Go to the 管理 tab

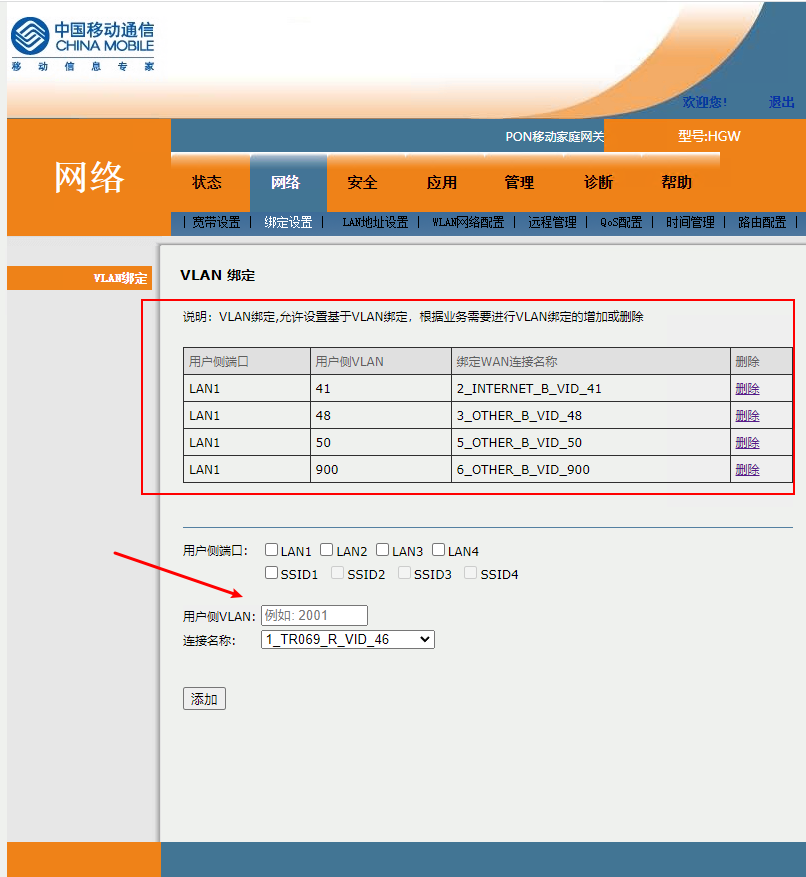pos(519,182)
